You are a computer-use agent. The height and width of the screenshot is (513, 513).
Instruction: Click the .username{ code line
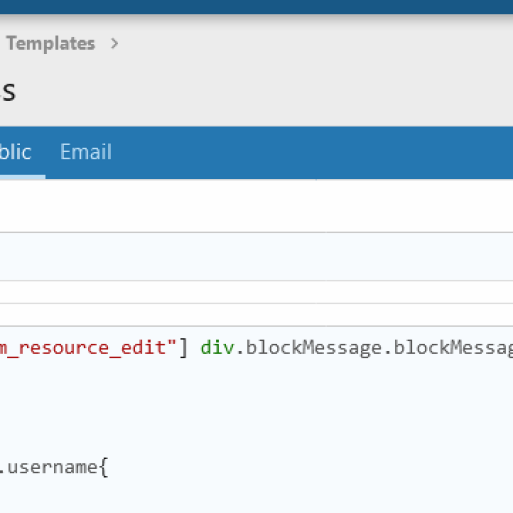53,467
